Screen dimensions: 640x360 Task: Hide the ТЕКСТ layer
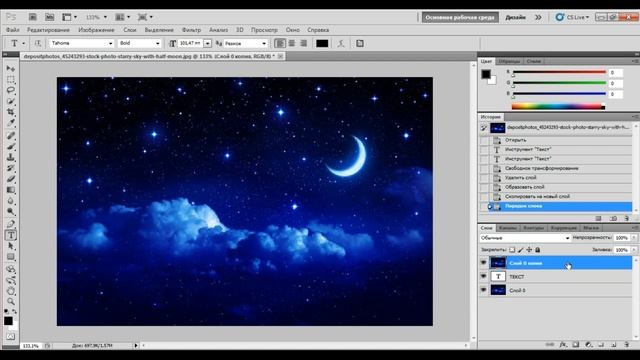[x=484, y=276]
